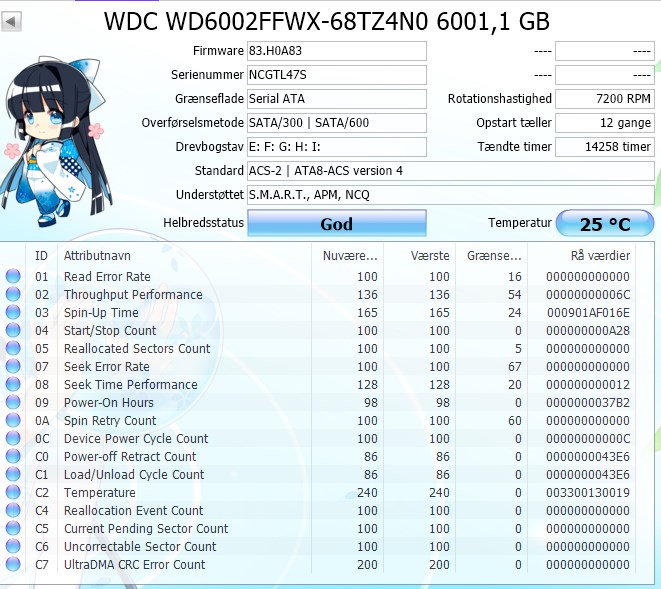Select the Read Error Rate attribute name
The image size is (661, 589).
point(107,277)
